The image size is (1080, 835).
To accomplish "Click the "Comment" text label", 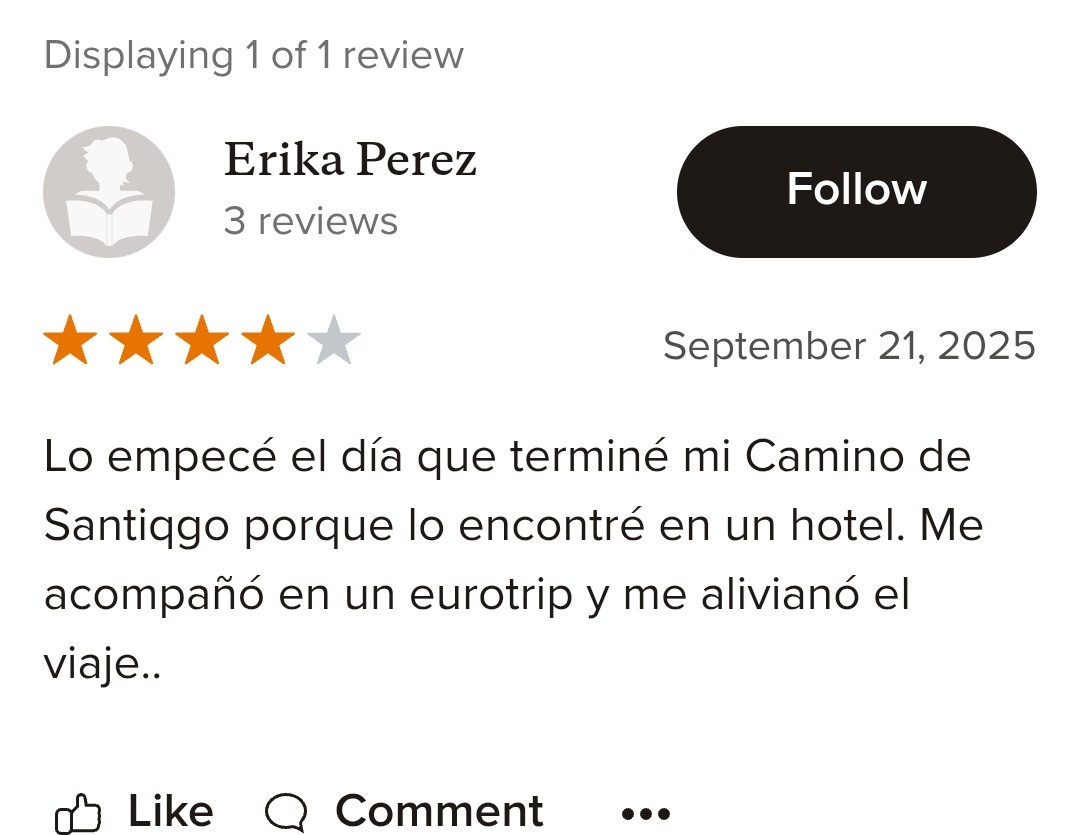I will [439, 811].
